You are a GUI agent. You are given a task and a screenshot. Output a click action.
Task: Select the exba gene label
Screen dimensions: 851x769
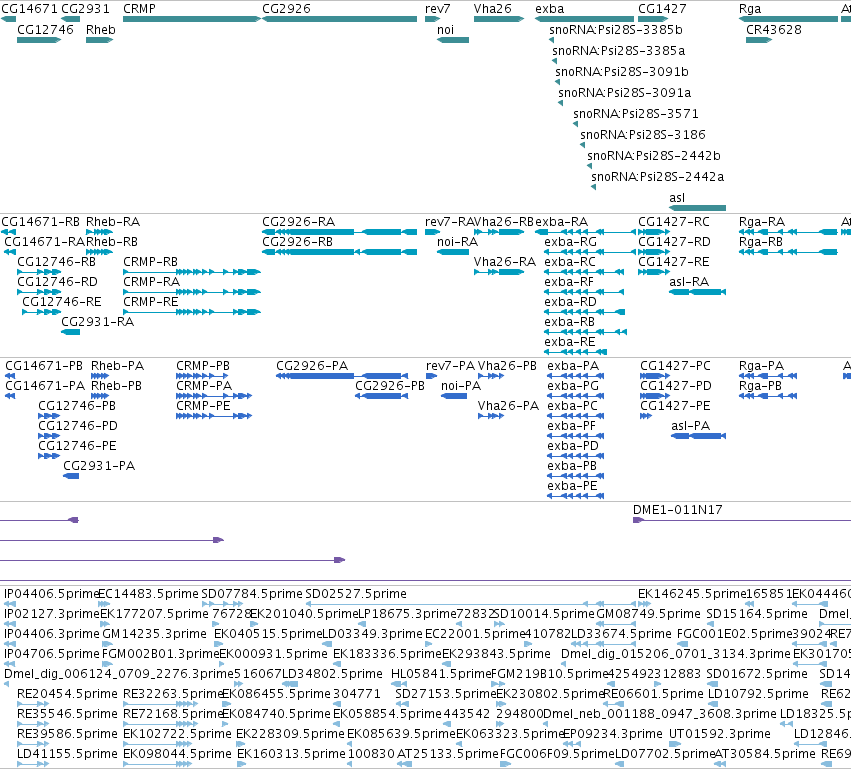point(550,9)
